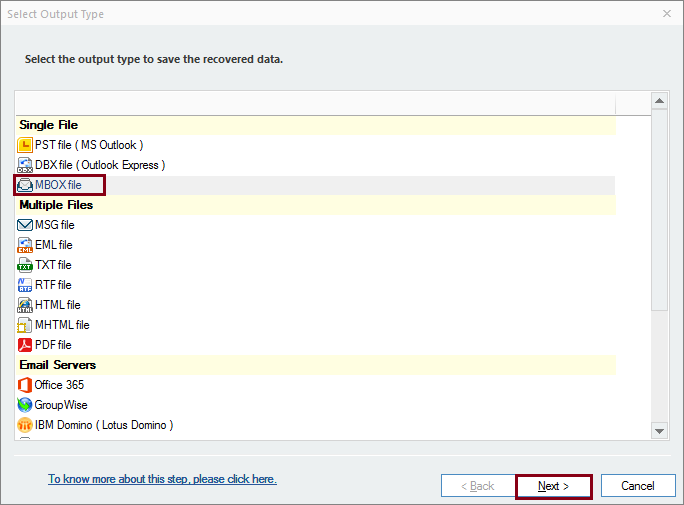Viewport: 684px width, 505px height.
Task: Open the know more about this step link
Action: pyautogui.click(x=162, y=479)
